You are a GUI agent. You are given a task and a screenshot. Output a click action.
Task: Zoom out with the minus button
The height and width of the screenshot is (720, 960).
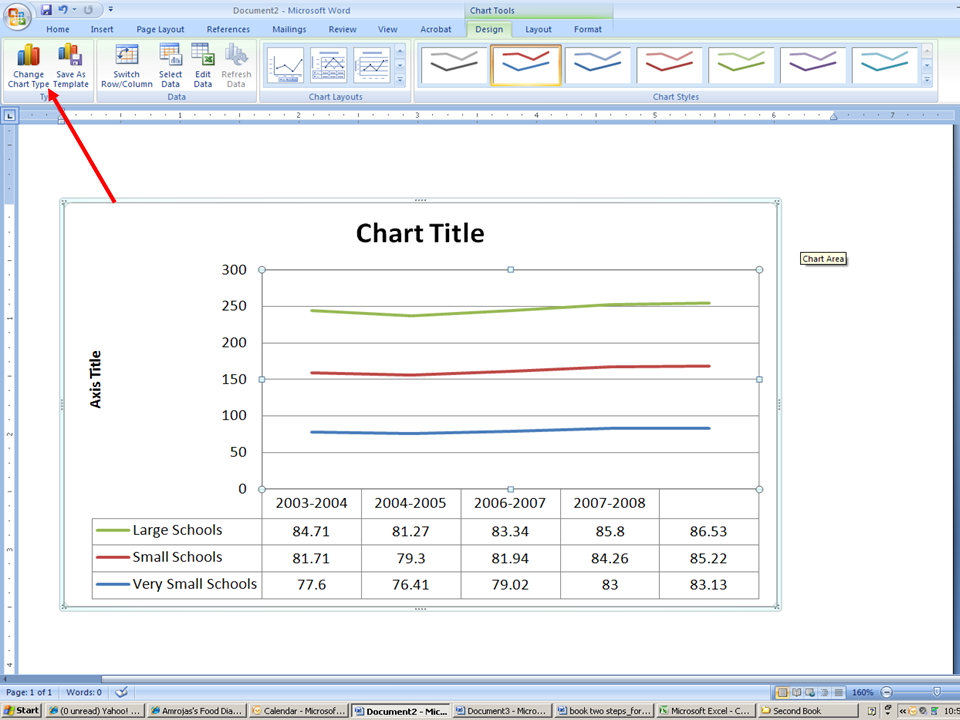887,692
